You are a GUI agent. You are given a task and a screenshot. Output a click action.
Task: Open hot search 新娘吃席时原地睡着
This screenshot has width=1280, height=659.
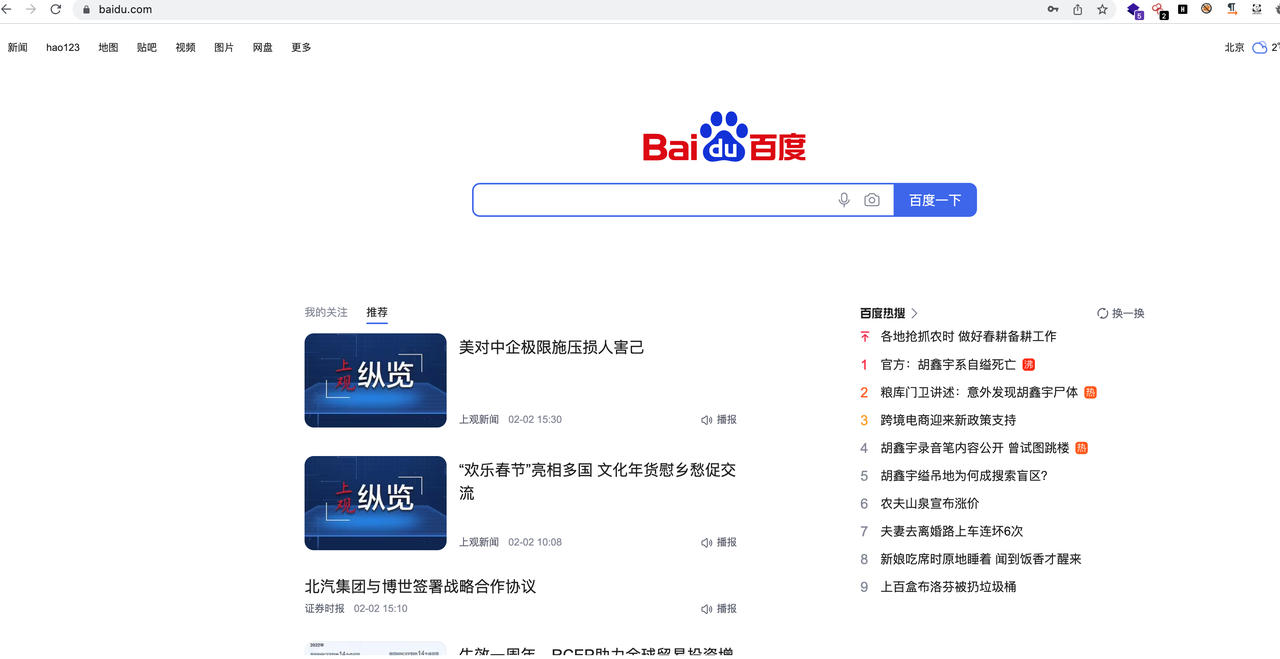[981, 559]
